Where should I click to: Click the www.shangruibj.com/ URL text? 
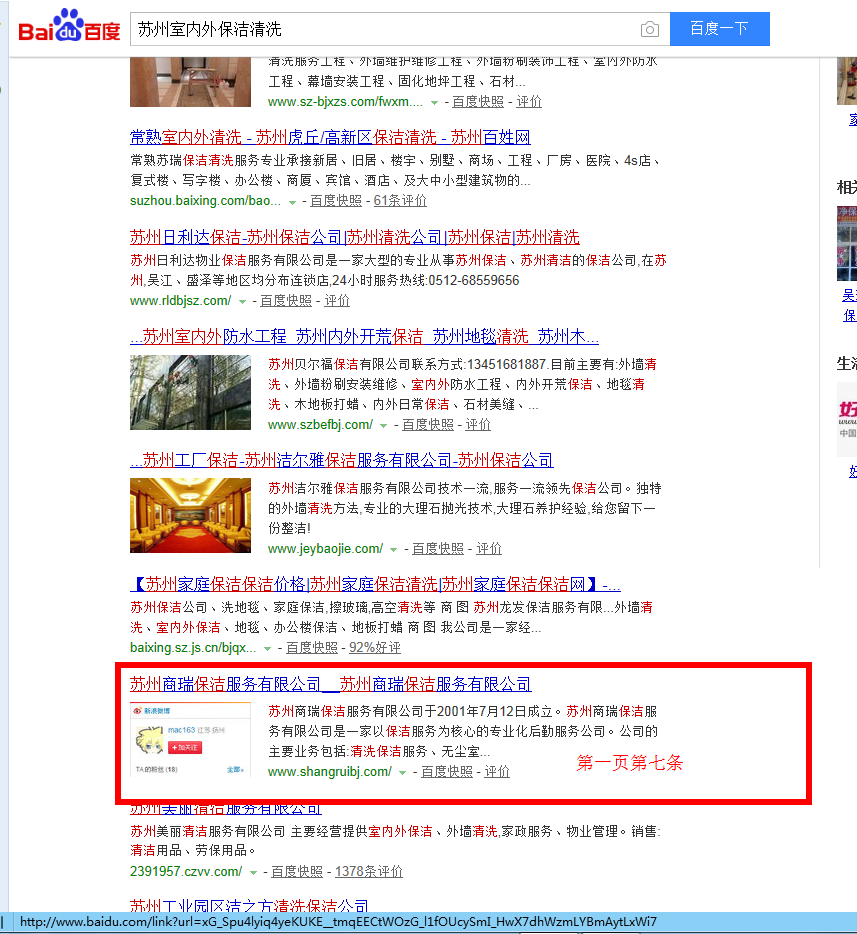pos(329,771)
